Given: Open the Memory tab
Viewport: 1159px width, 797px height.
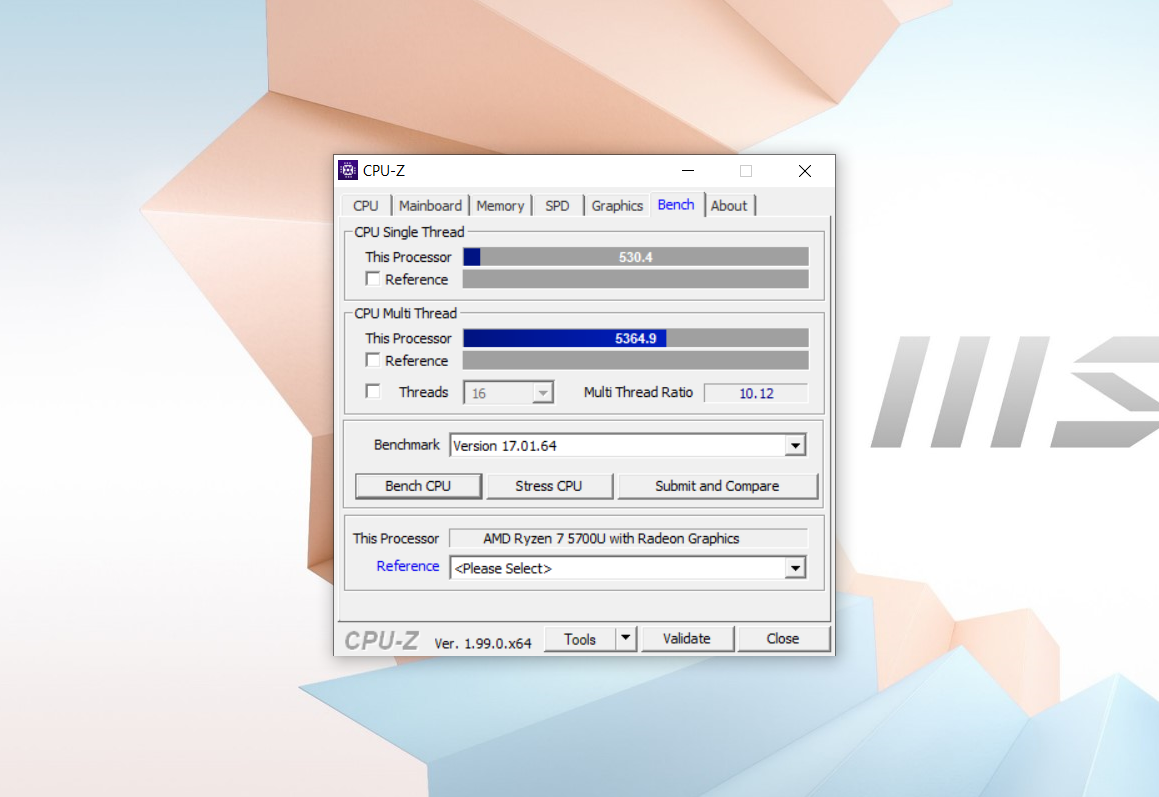Looking at the screenshot, I should point(500,206).
